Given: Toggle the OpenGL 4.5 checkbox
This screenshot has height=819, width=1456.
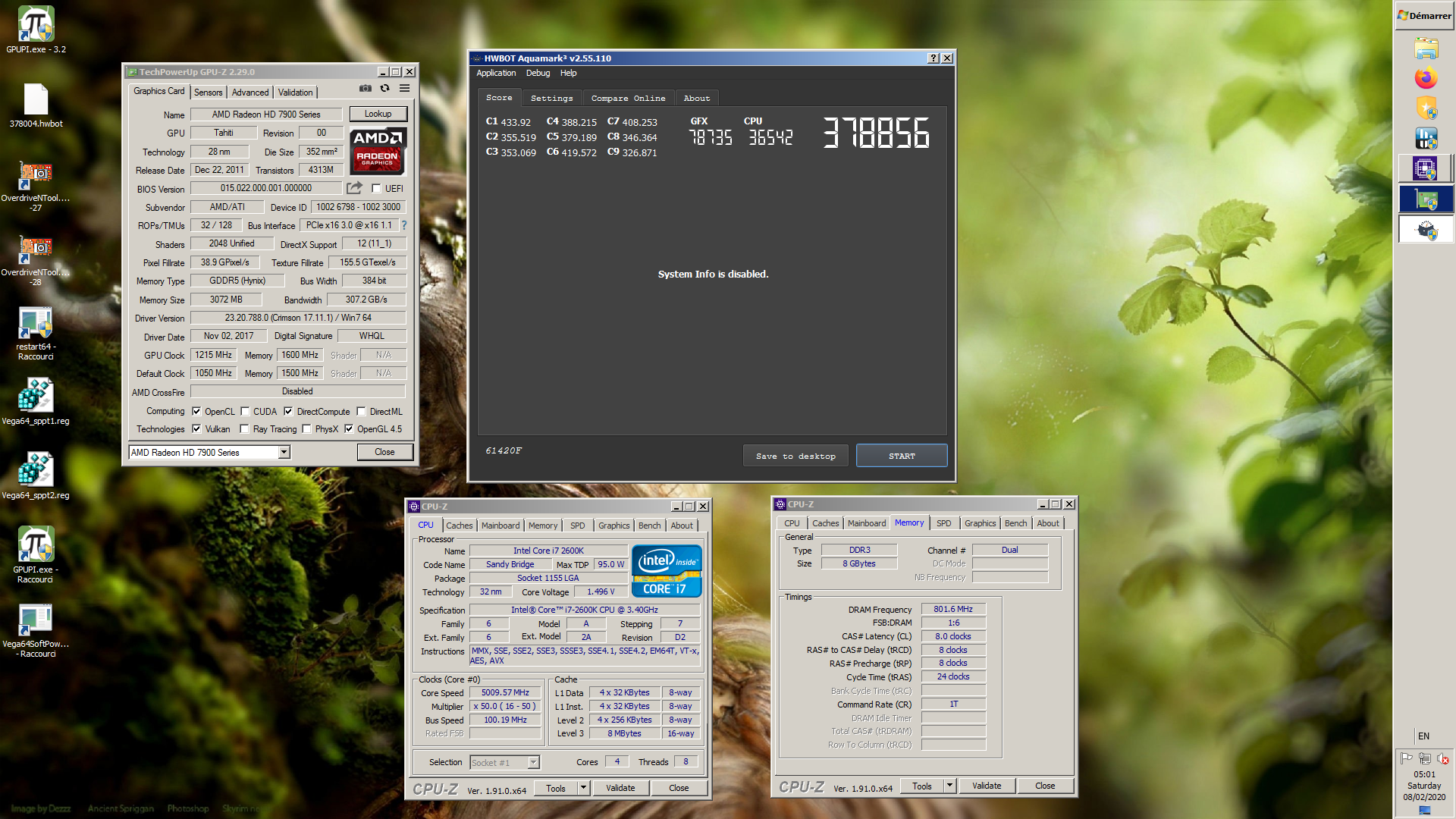Looking at the screenshot, I should click(349, 429).
